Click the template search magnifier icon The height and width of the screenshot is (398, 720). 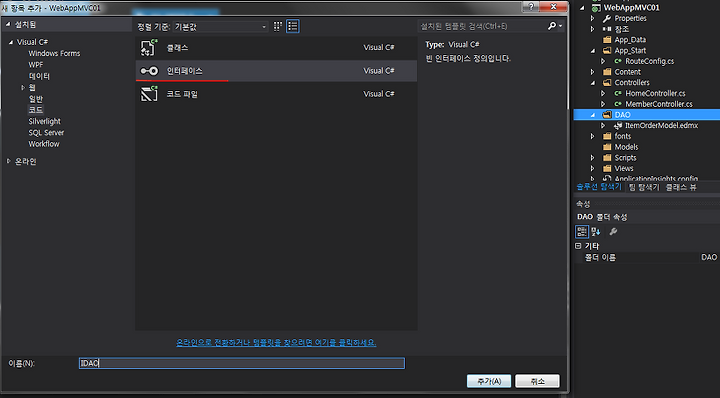pos(552,26)
